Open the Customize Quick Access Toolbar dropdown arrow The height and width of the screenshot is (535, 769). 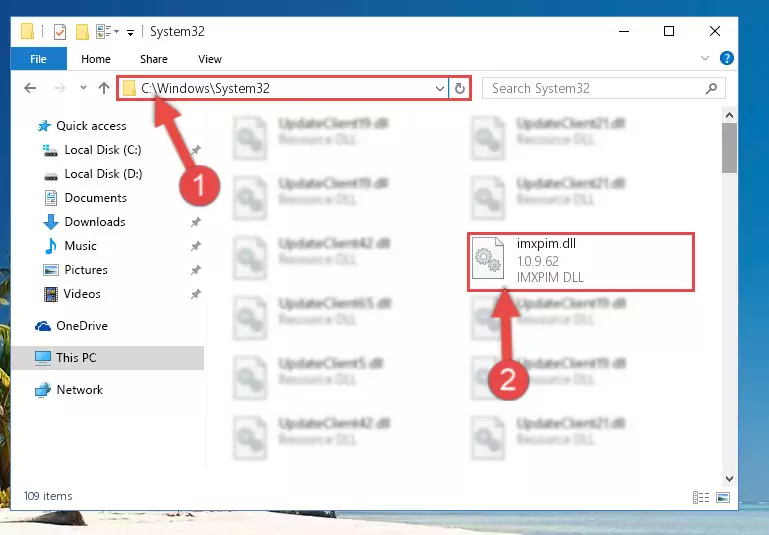coord(130,32)
